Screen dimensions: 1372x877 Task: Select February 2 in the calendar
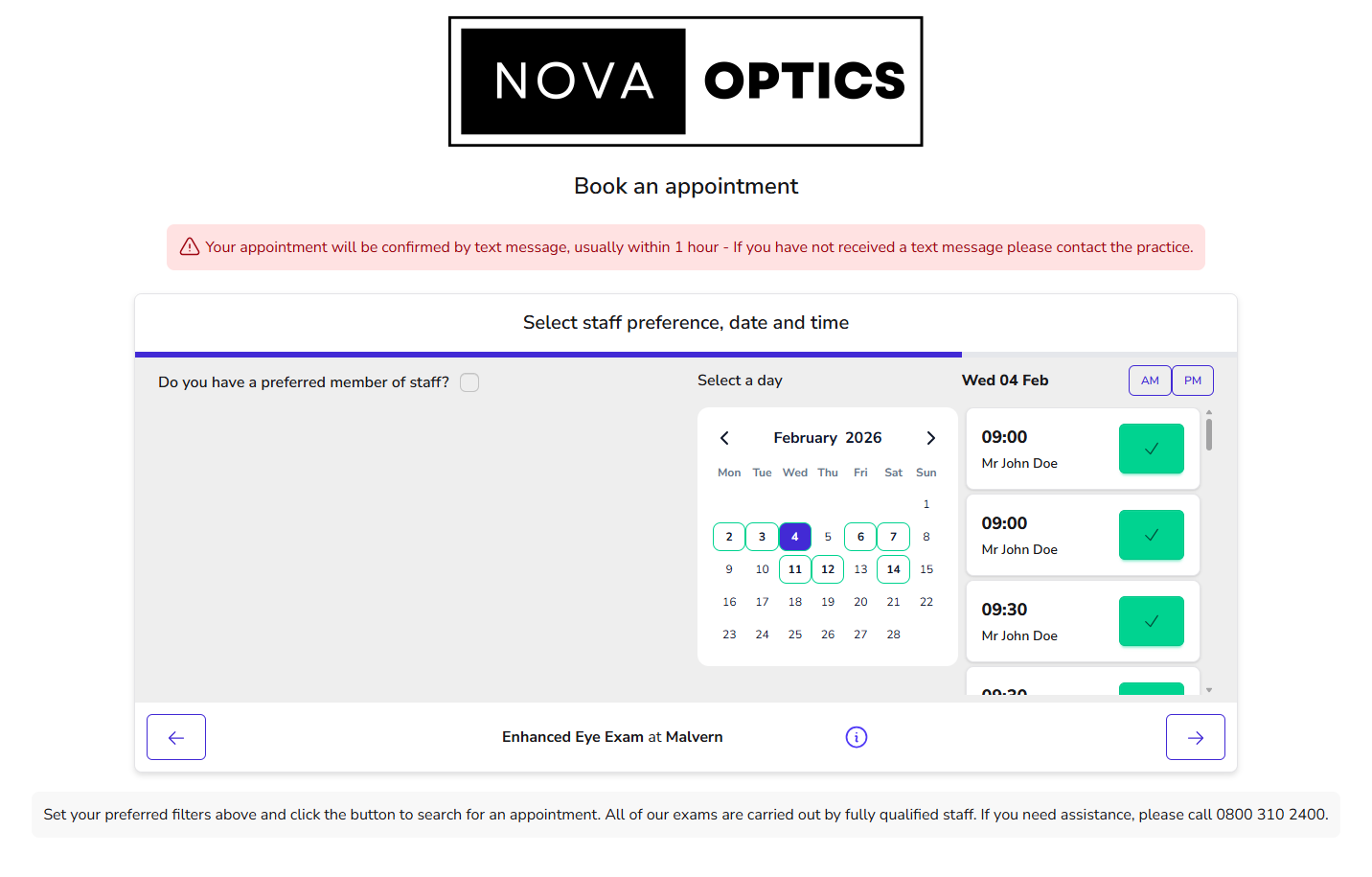(729, 537)
